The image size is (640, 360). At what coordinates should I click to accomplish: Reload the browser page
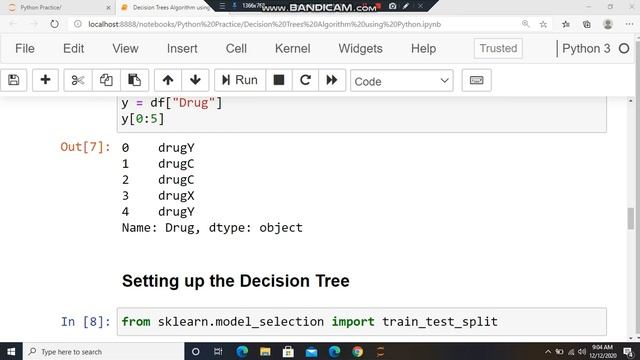(54, 24)
